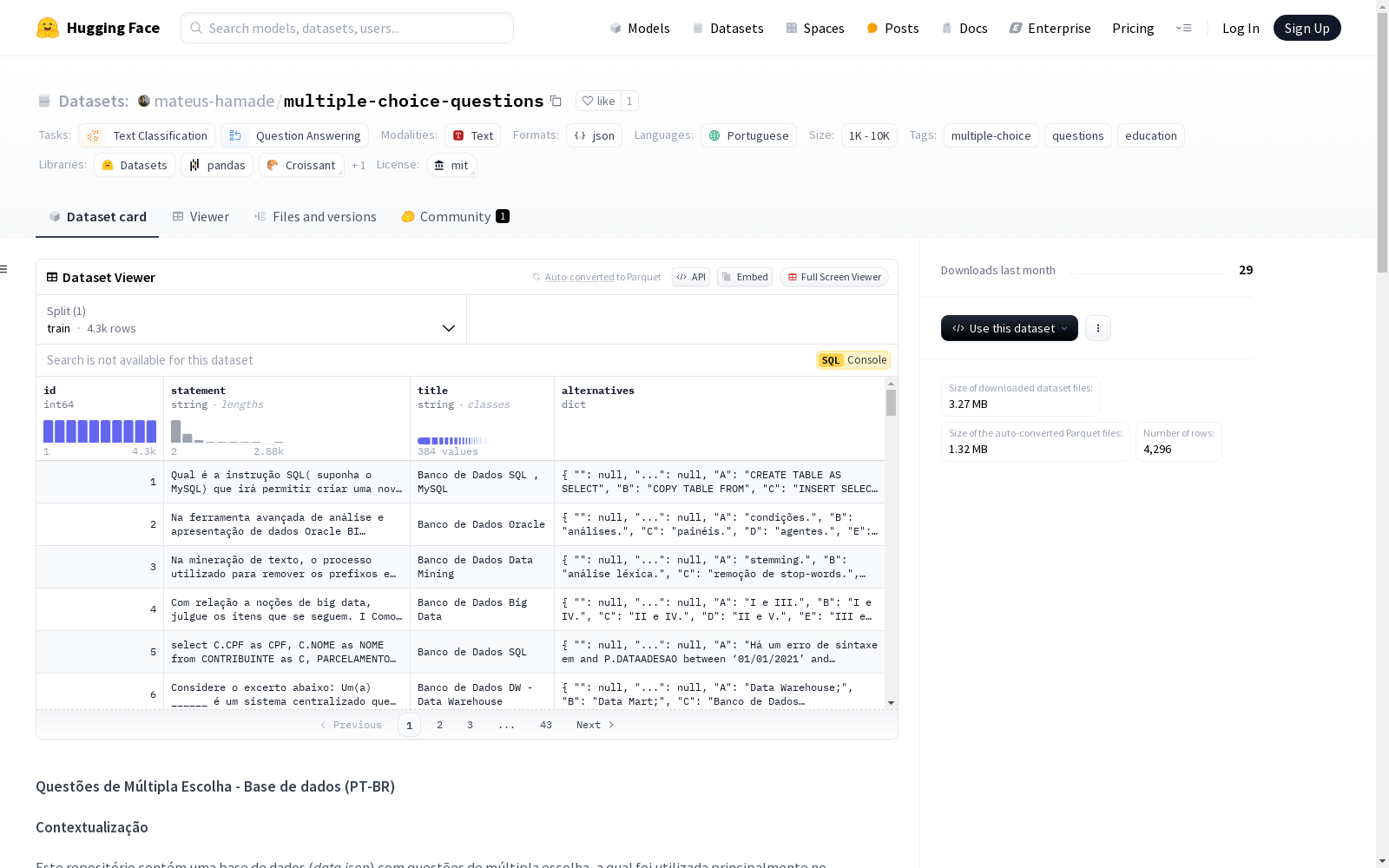Click the pandas library icon
The width and height of the screenshot is (1389, 868).
194,165
